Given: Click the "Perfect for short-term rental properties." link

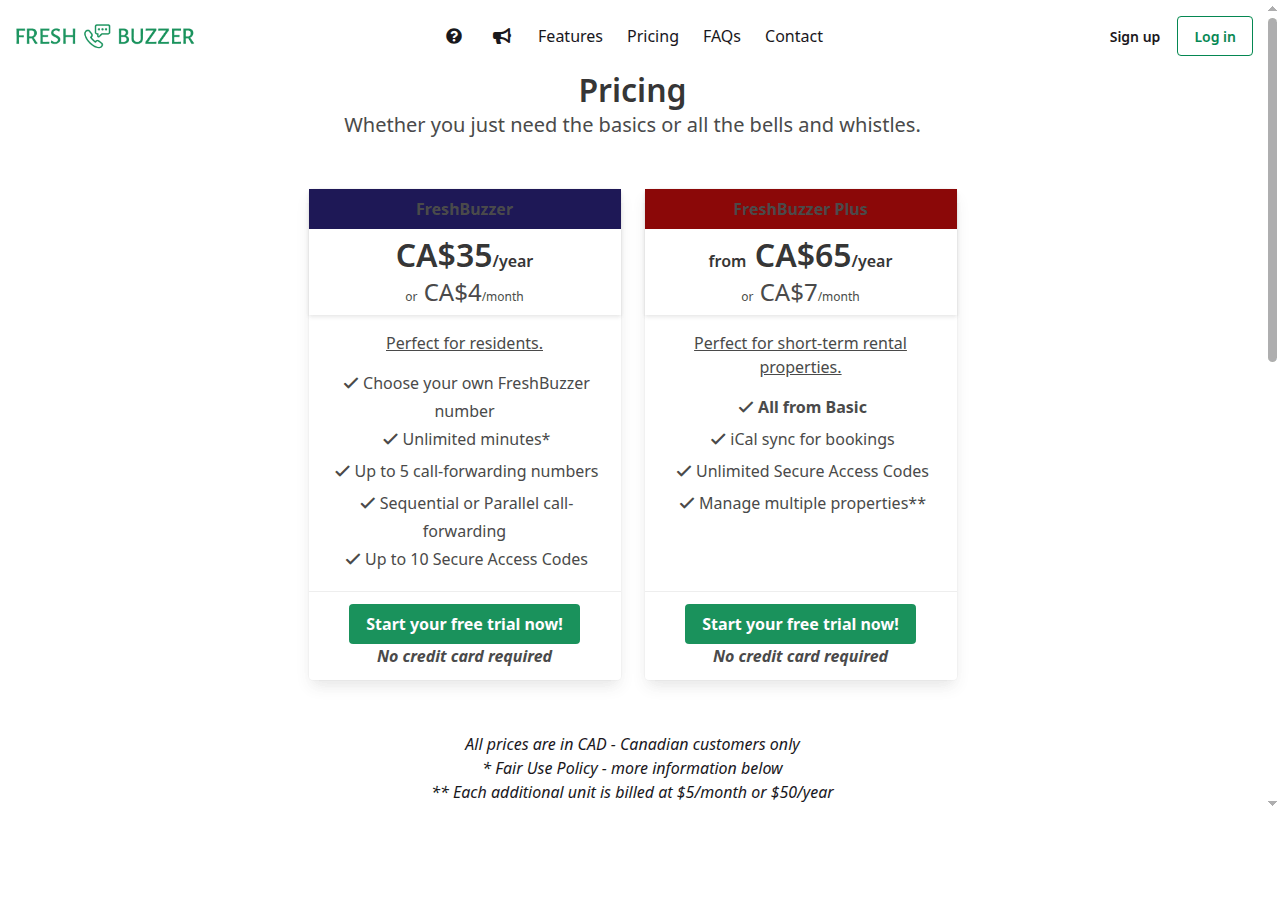Looking at the screenshot, I should pyautogui.click(x=800, y=355).
